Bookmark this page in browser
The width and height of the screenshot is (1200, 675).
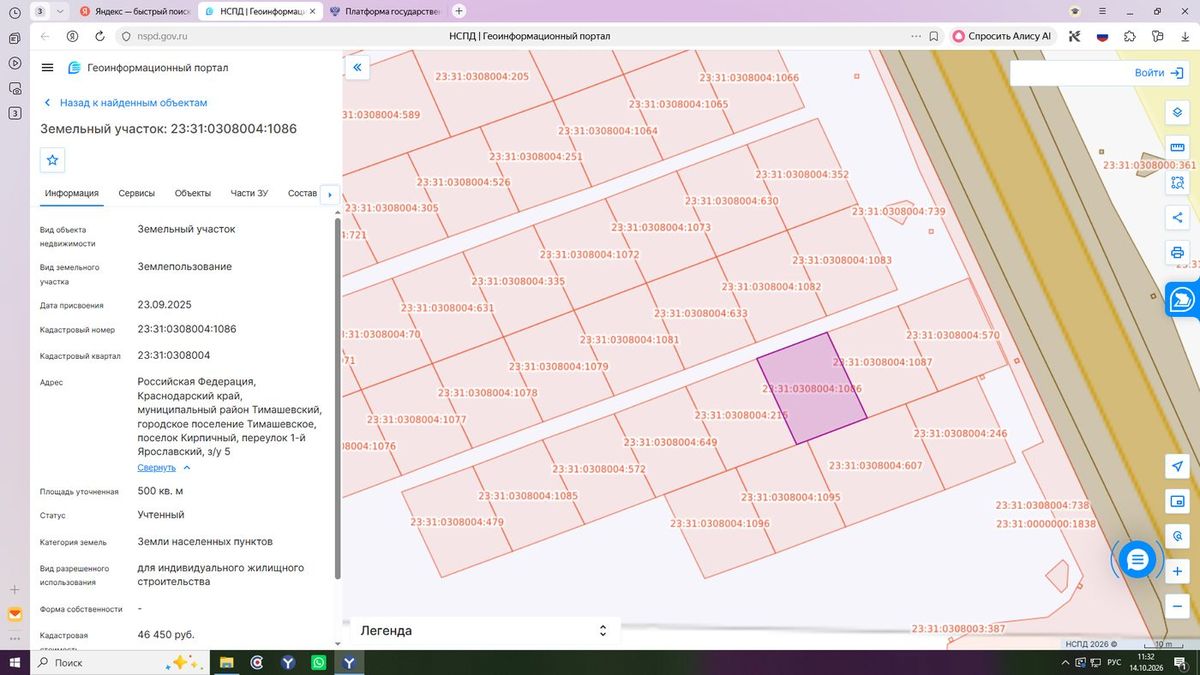coord(933,36)
